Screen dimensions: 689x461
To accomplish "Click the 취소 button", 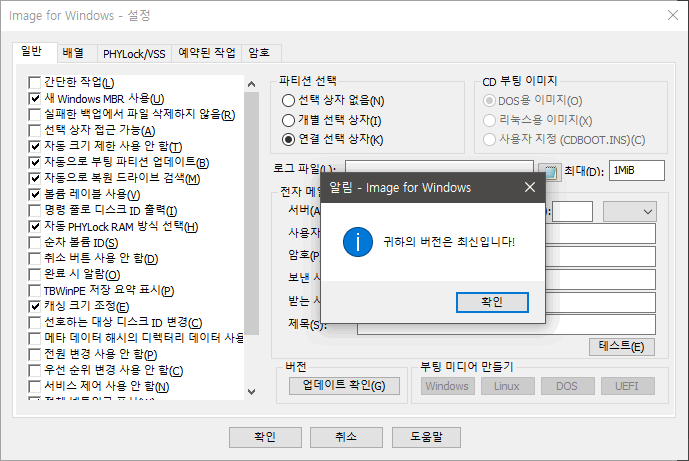I will click(x=346, y=437).
